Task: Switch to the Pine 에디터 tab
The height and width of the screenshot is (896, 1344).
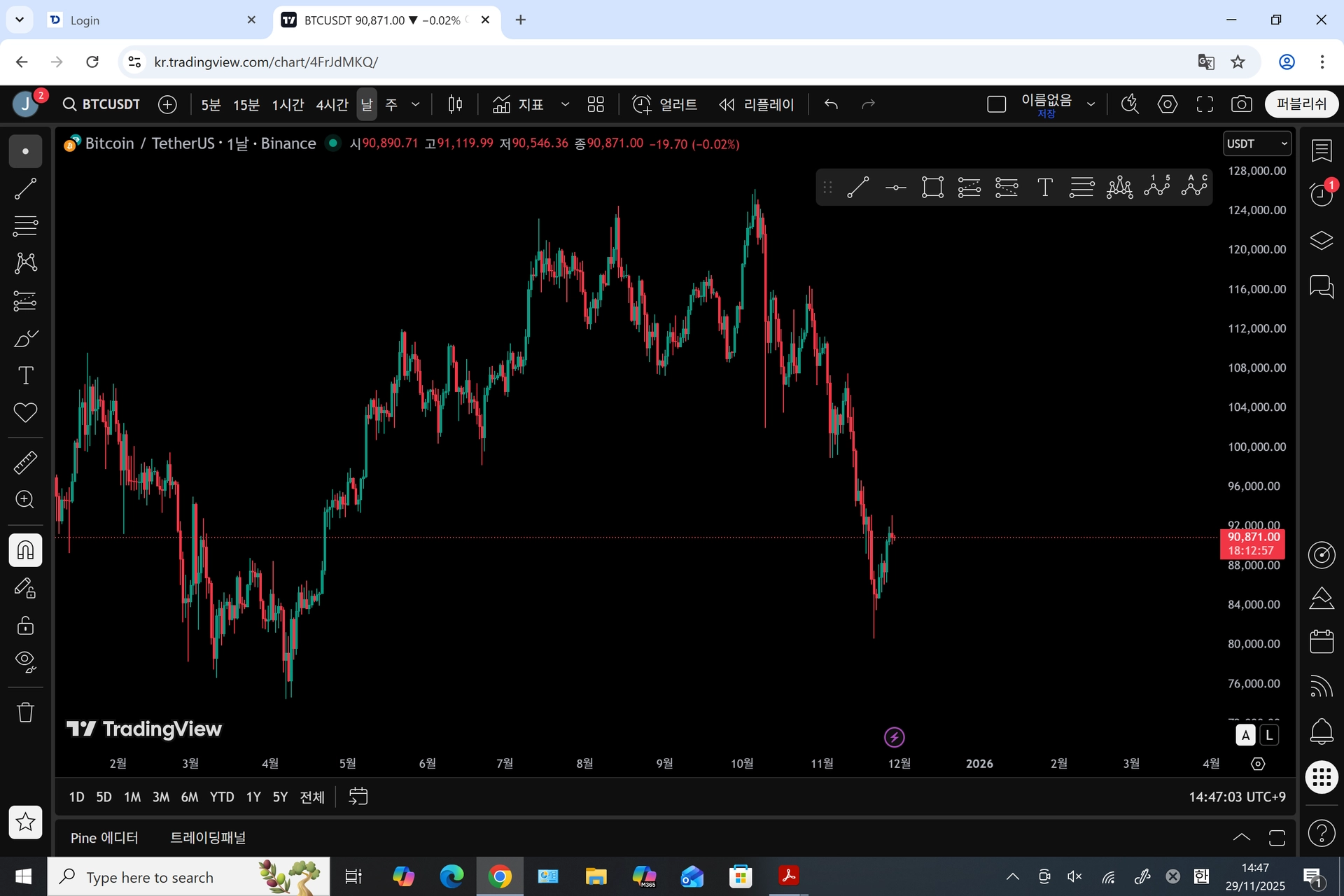Action: (104, 838)
